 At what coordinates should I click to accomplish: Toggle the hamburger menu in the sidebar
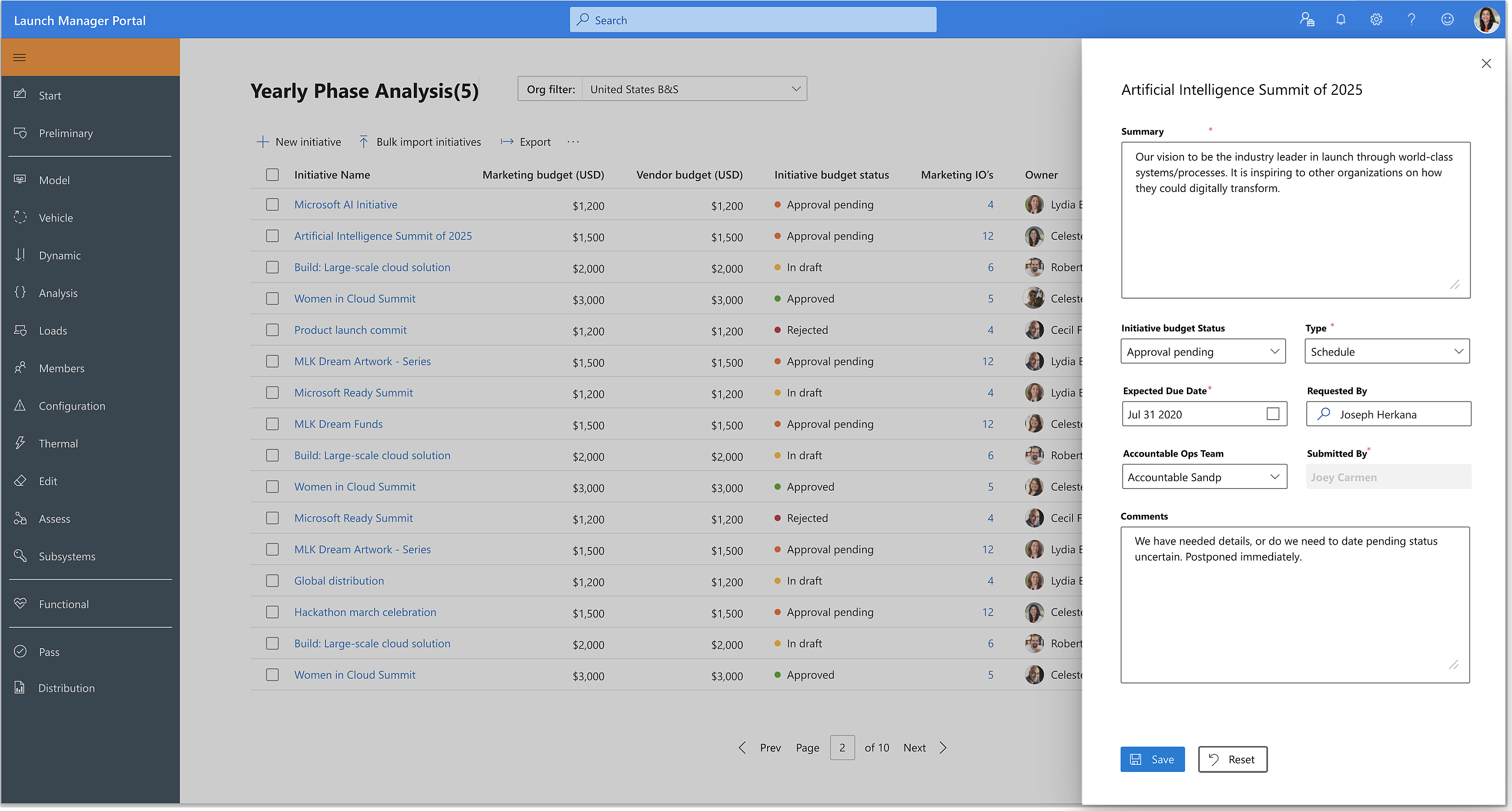(20, 57)
